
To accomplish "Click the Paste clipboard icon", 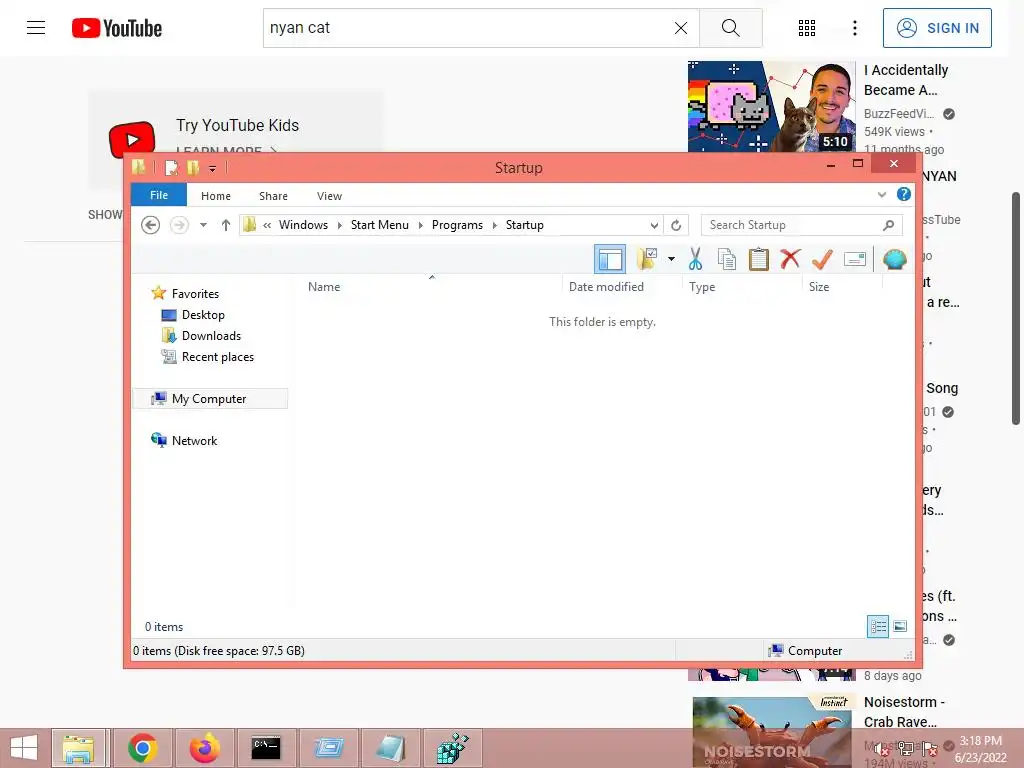I will tap(758, 259).
